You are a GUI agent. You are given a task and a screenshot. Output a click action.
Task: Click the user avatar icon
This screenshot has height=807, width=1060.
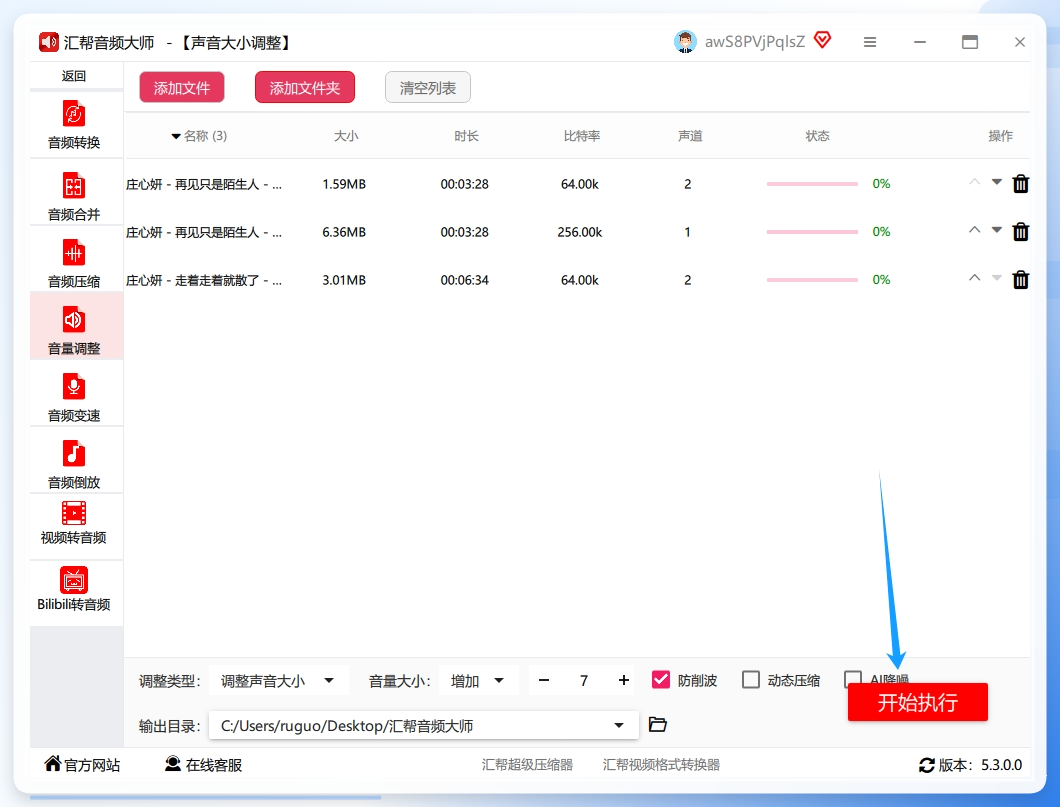685,42
